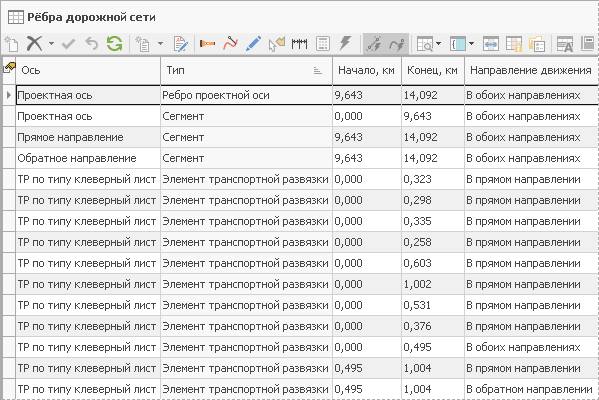Click the calculator icon in toolbar

click(323, 44)
